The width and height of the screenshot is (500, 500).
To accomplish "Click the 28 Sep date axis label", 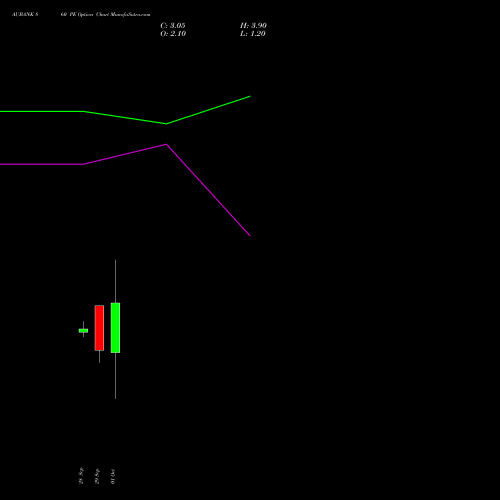I will tap(81, 476).
